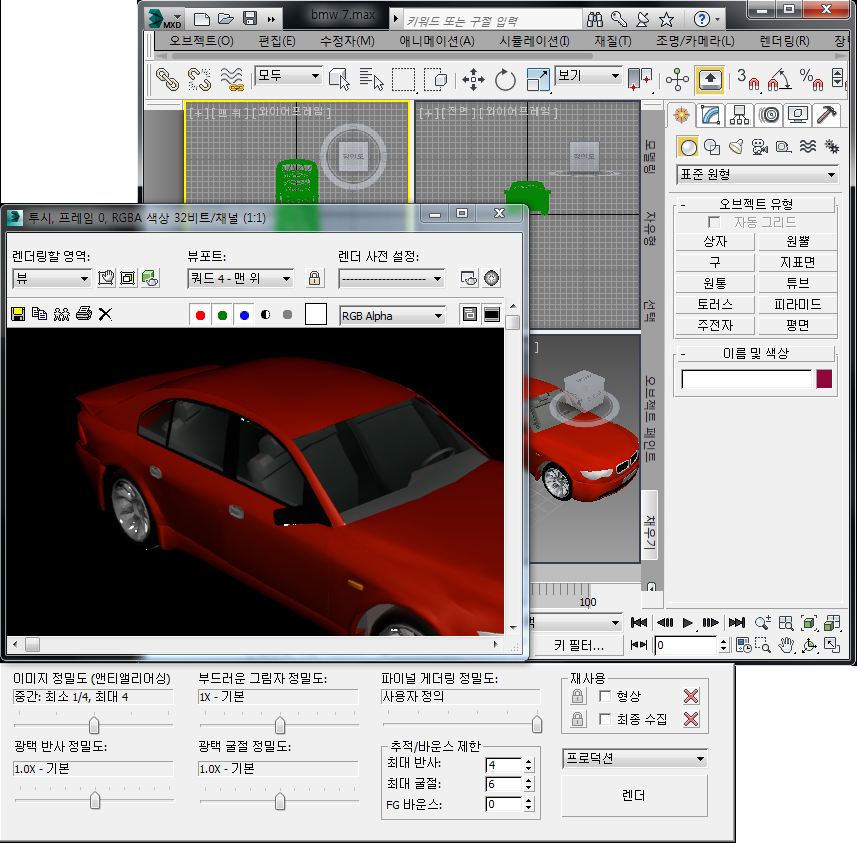Screen dimensions: 857x843
Task: Toggle the monochrome display button
Action: [287, 315]
